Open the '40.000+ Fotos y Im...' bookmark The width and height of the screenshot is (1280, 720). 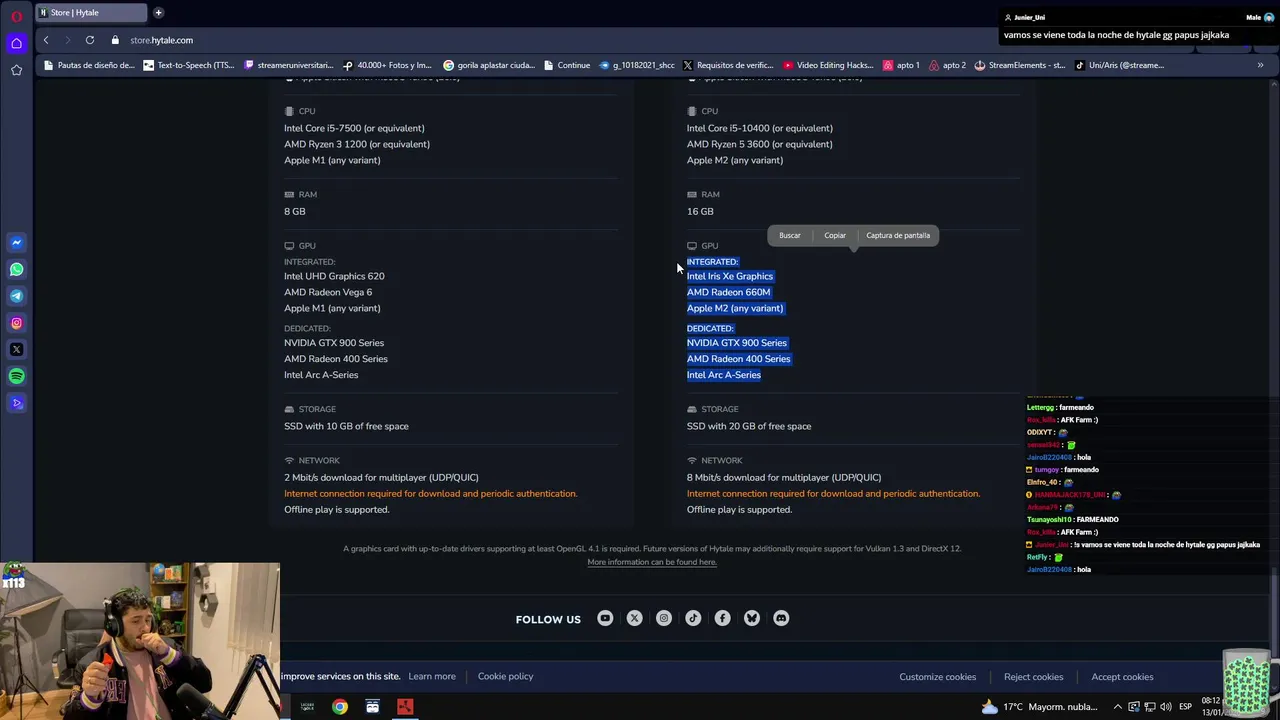coord(387,65)
